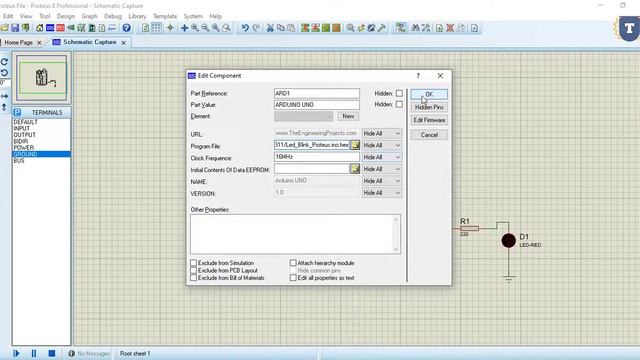Open Hide All dropdown for VERSION
Viewport: 640px width, 360px height.
pos(382,193)
